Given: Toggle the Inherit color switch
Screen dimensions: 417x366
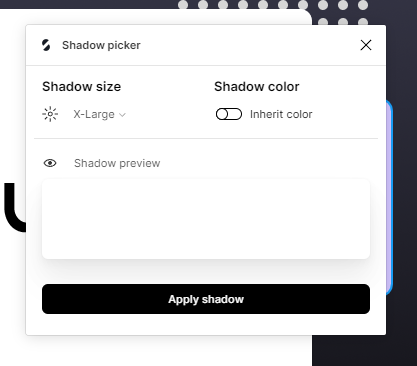Looking at the screenshot, I should (x=229, y=114).
